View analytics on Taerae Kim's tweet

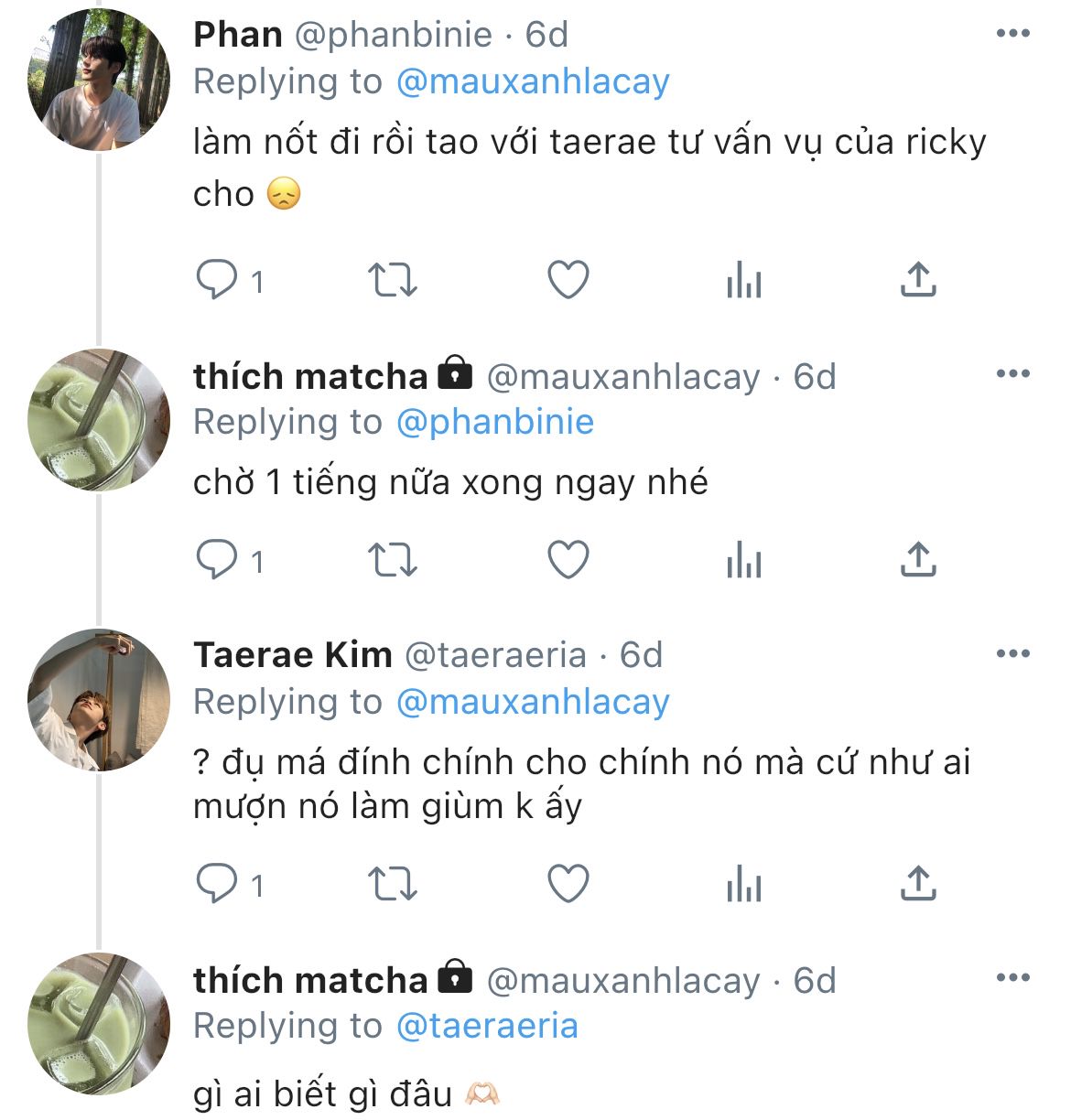(x=743, y=884)
